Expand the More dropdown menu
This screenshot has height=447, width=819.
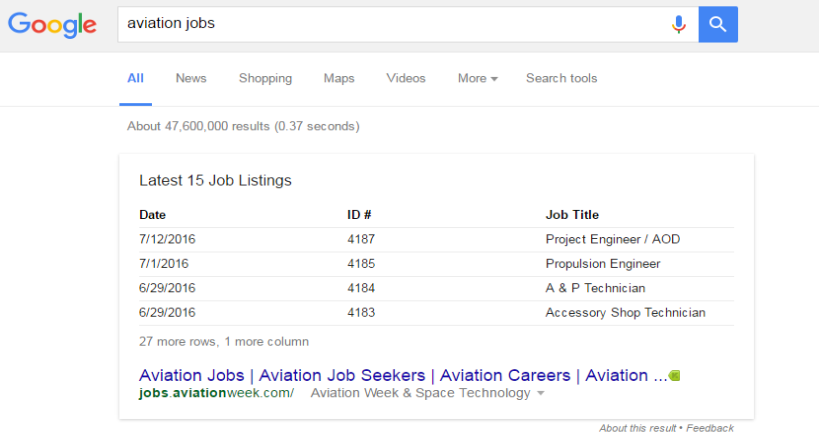tap(477, 78)
